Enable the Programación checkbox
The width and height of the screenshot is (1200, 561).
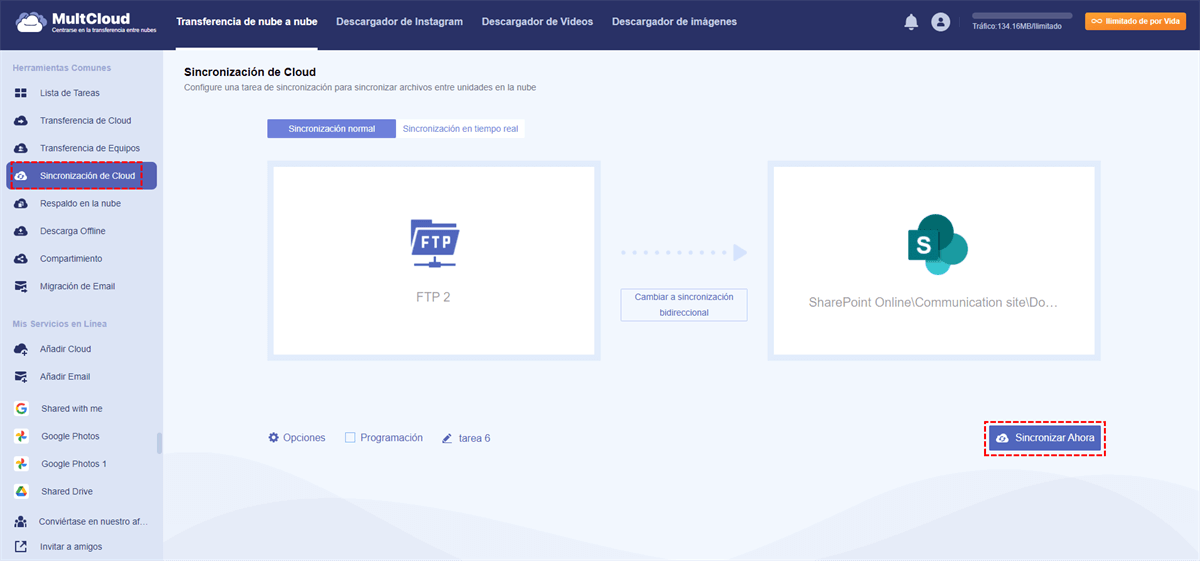(x=350, y=438)
